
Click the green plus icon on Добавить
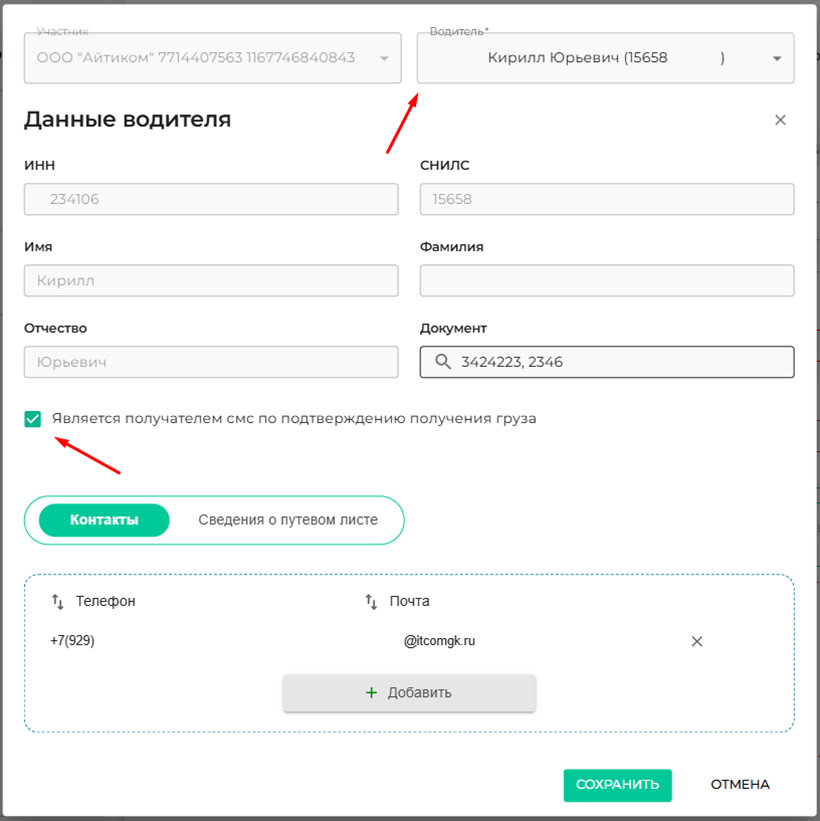pos(372,692)
